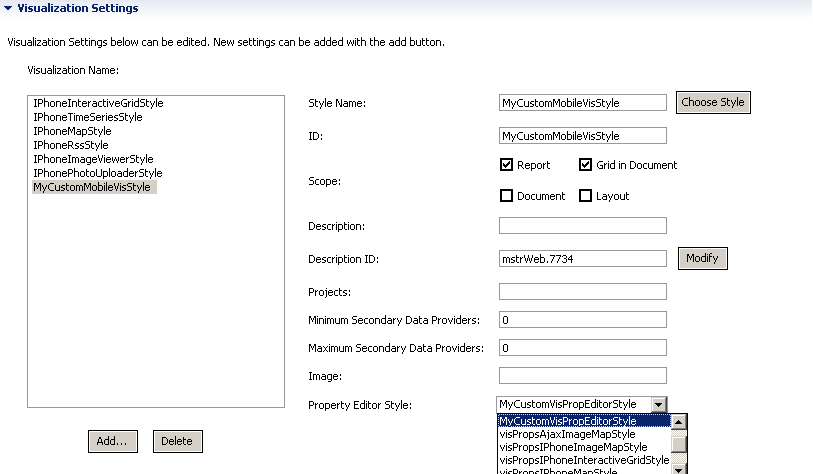
Task: Click the Choose Style button
Action: [713, 102]
